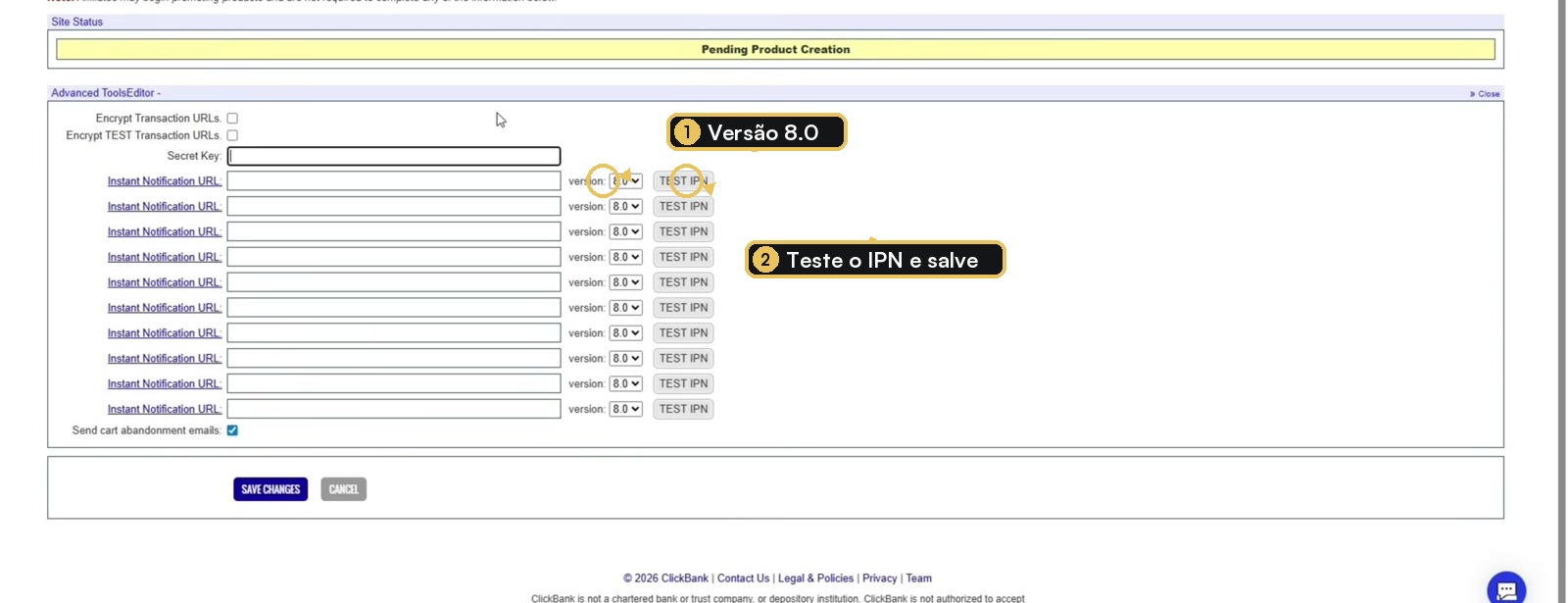Enable Encrypt Transaction URLs checkbox
Image resolution: width=1568 pixels, height=603 pixels.
[x=232, y=119]
